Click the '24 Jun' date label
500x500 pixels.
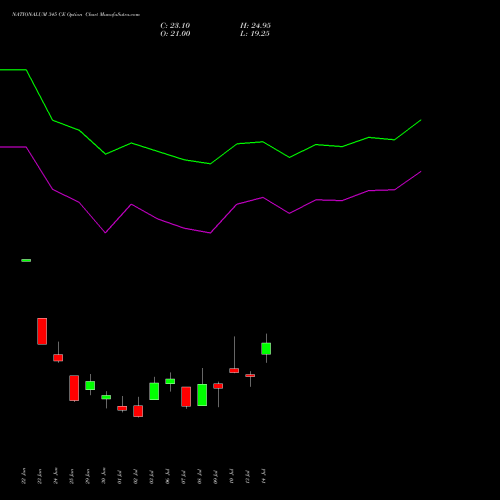coord(55,476)
